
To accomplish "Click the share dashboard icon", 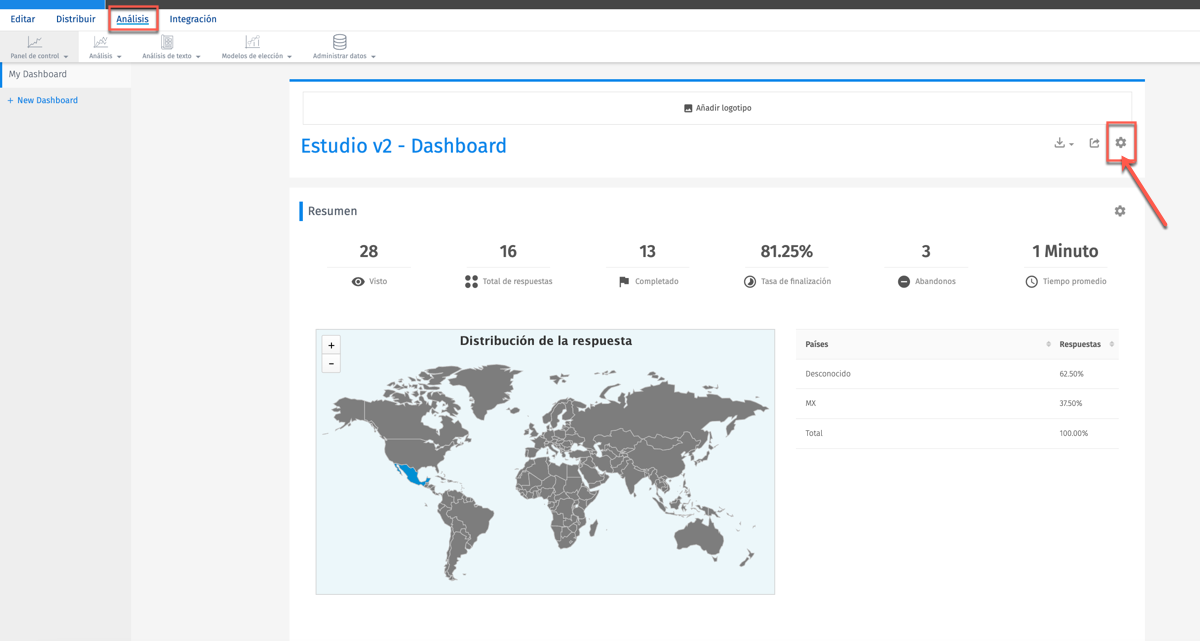I will pyautogui.click(x=1094, y=143).
